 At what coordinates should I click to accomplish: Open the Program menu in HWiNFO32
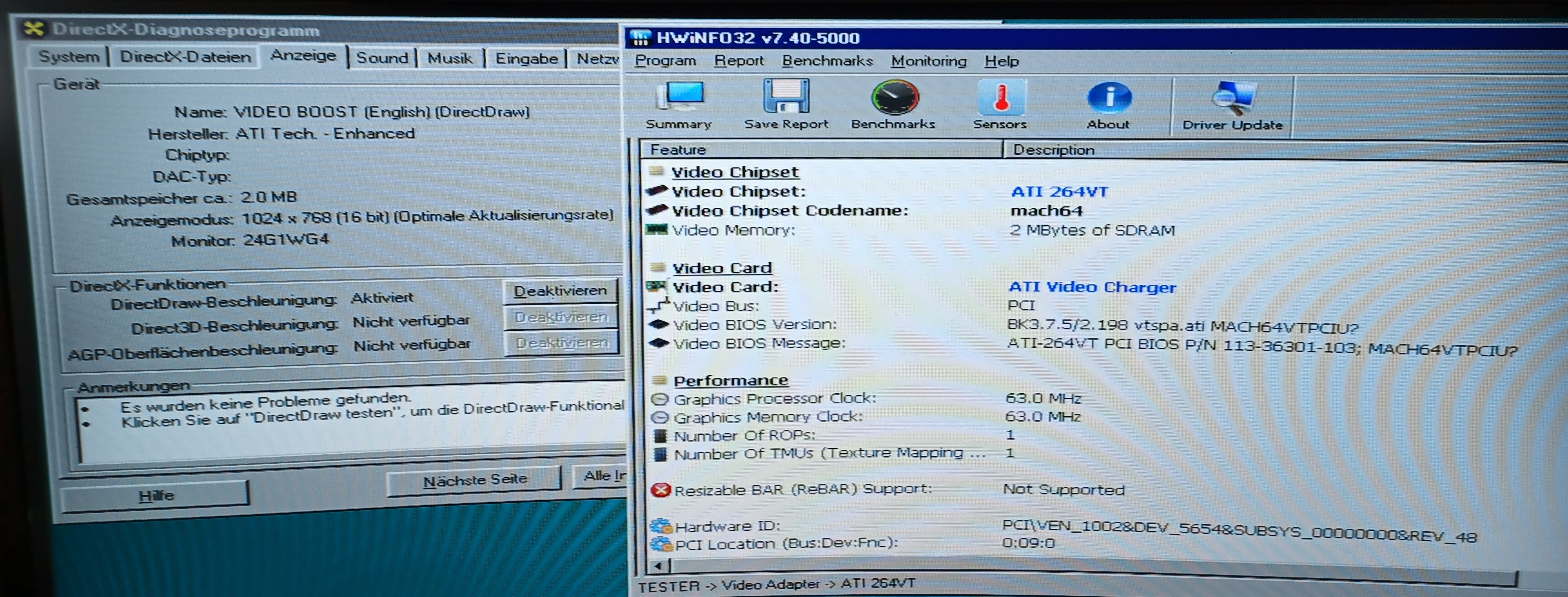pyautogui.click(x=665, y=61)
